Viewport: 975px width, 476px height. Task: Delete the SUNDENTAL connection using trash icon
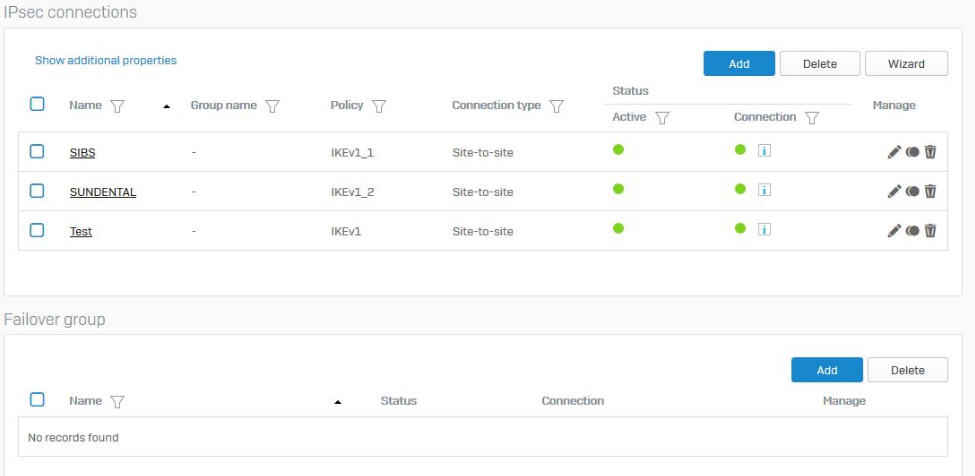click(930, 191)
